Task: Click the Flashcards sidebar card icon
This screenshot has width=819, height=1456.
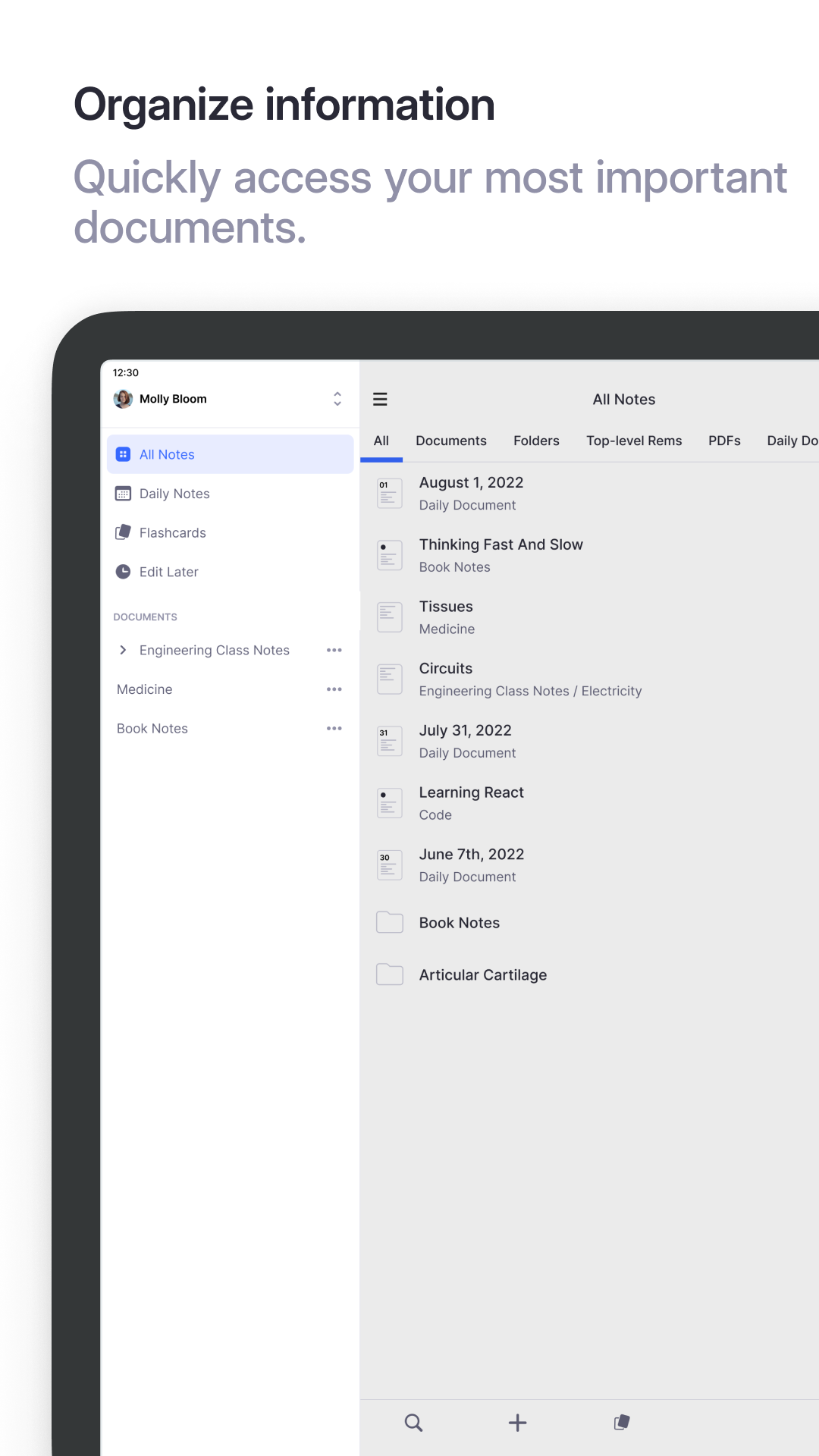Action: point(123,532)
